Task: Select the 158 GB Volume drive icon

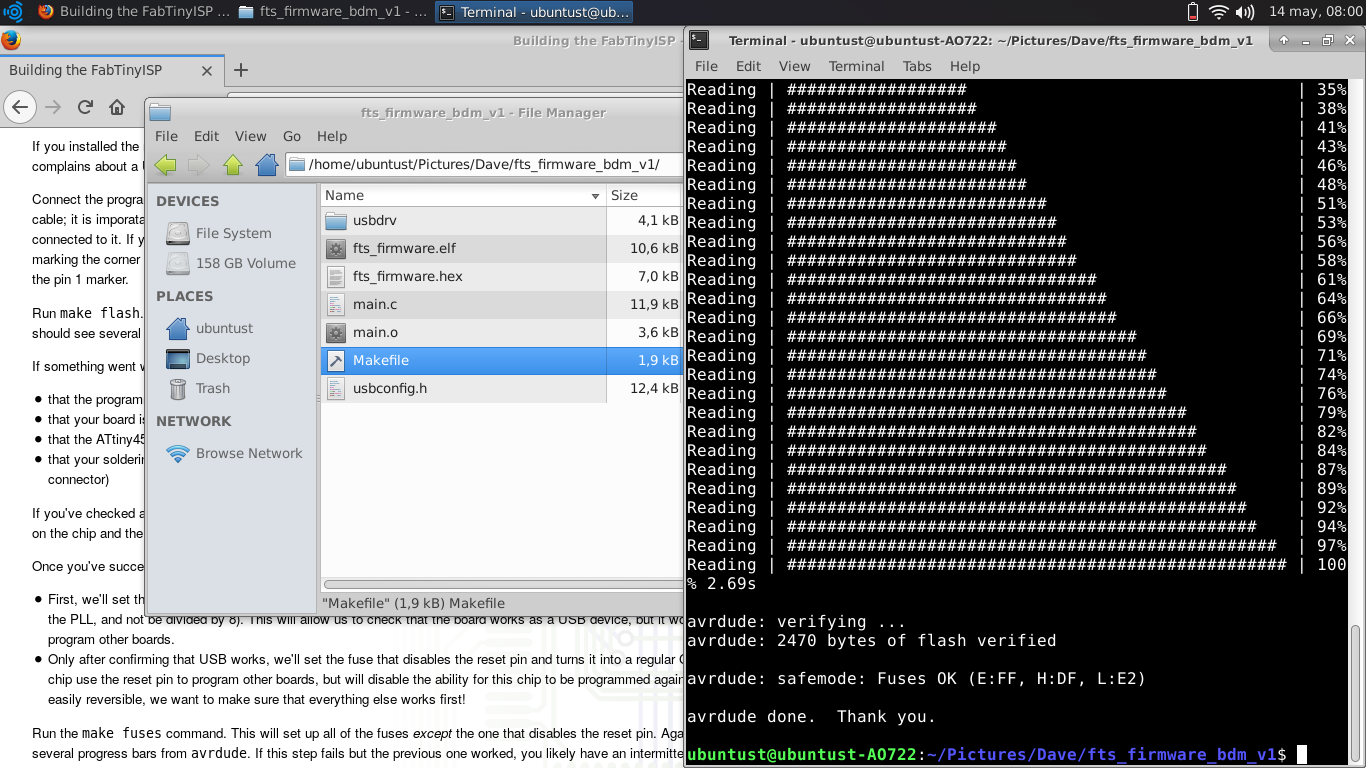Action: point(177,263)
